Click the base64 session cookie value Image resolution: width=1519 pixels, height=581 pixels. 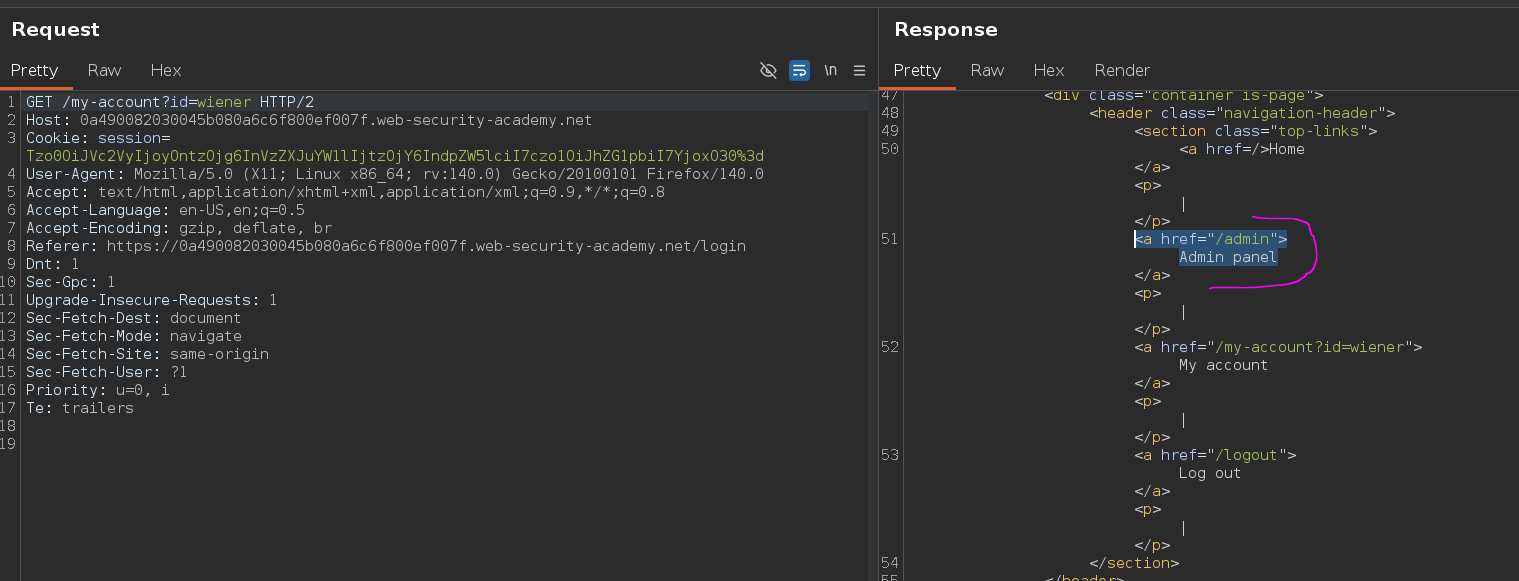pos(395,156)
